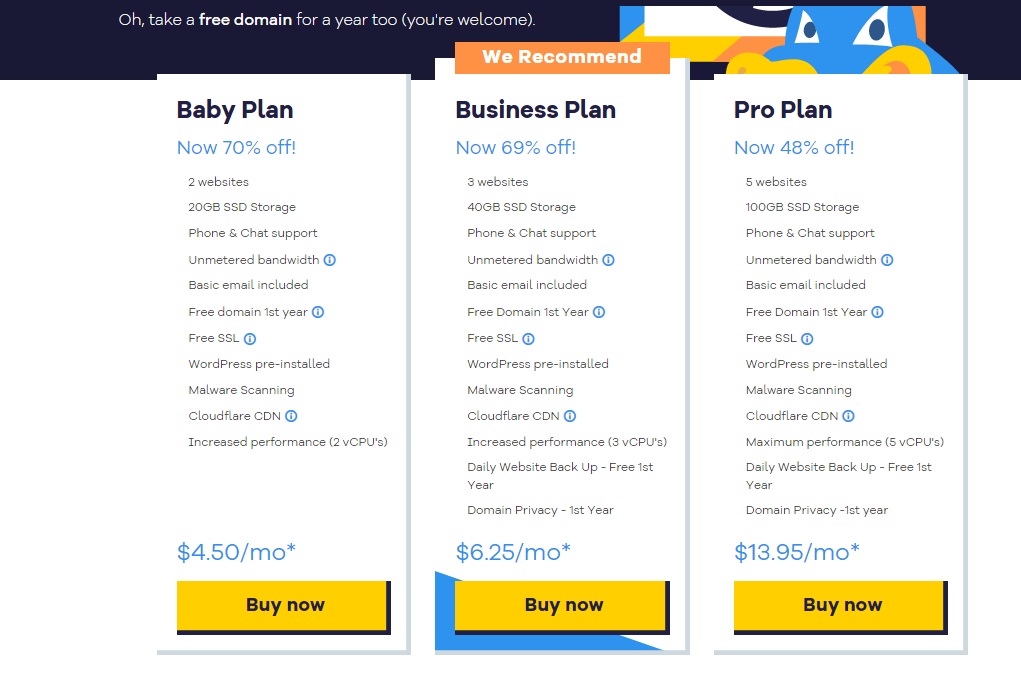Open info icon for Pro Plan Free Domain 1st Year
1021x677 pixels.
click(877, 312)
